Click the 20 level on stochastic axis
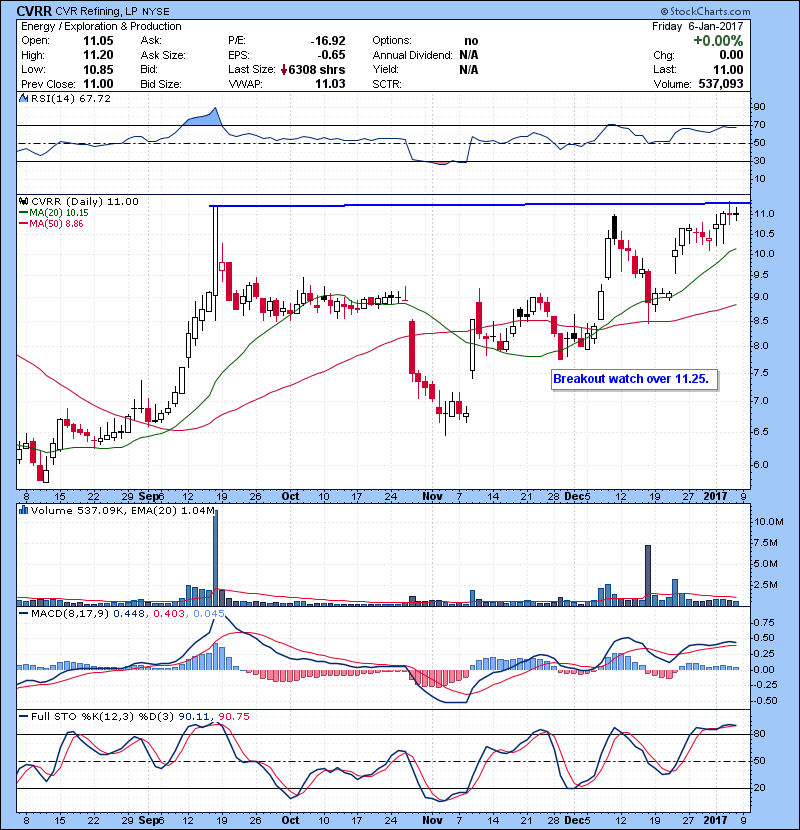800x830 pixels. tap(759, 788)
